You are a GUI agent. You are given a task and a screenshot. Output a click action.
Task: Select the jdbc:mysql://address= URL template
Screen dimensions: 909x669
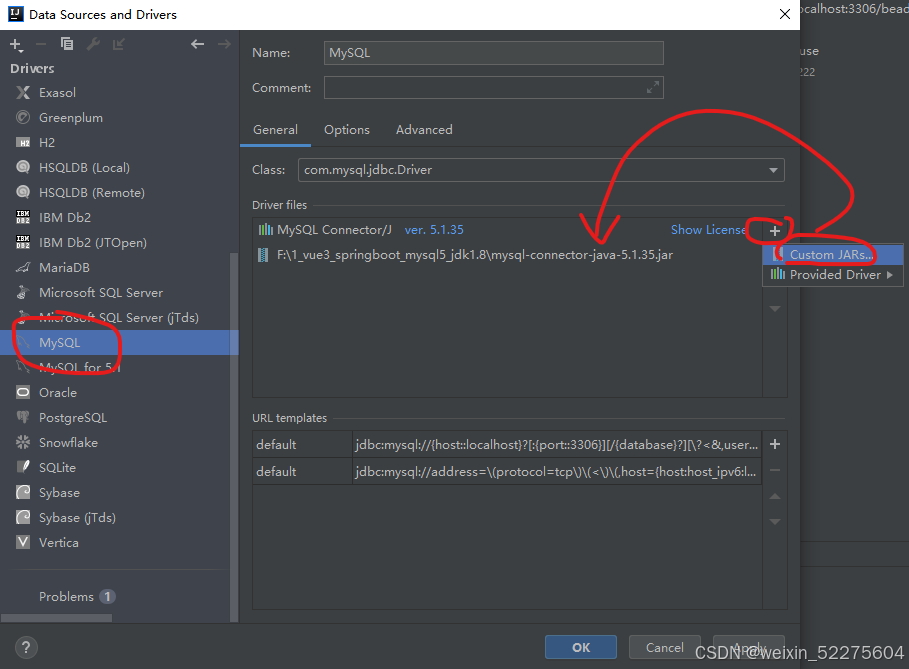(507, 471)
